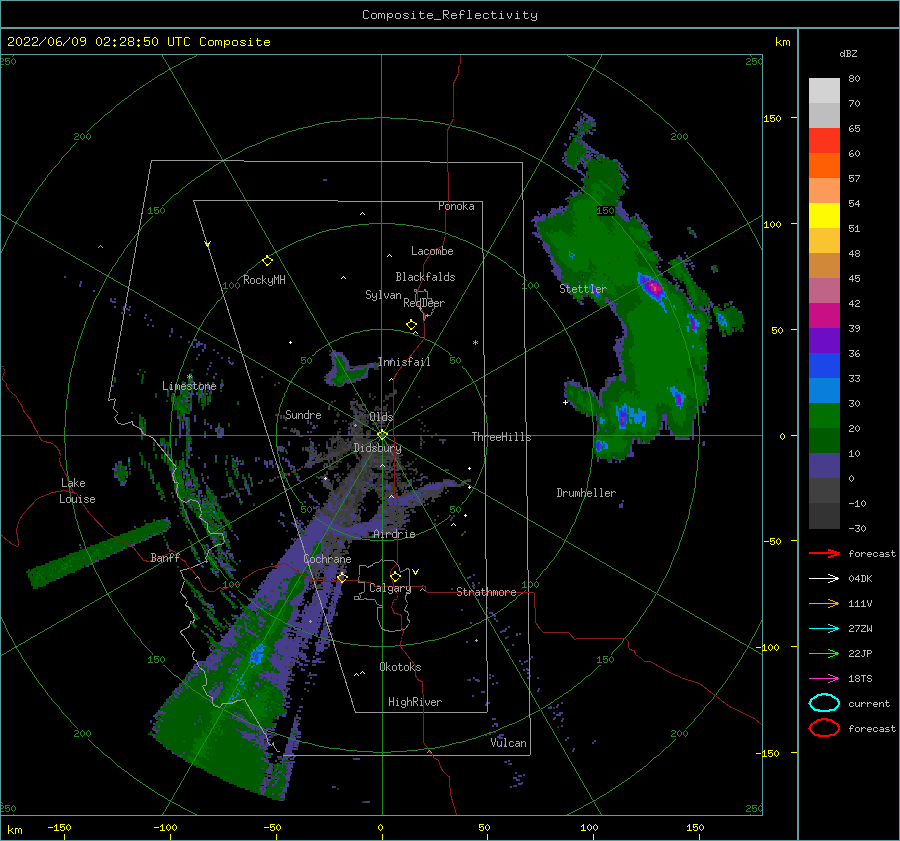The image size is (900, 841).
Task: Click the HighRiver label
Action: [415, 702]
